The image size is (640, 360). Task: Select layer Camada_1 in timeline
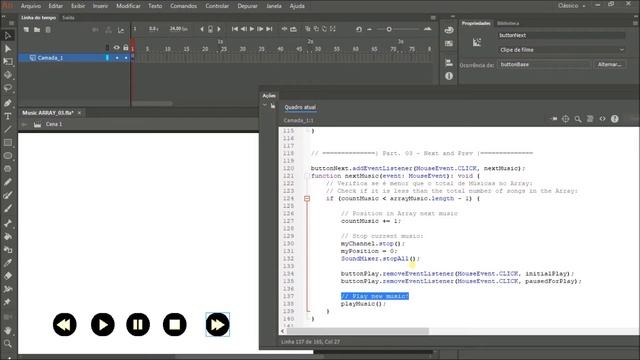tap(50, 58)
